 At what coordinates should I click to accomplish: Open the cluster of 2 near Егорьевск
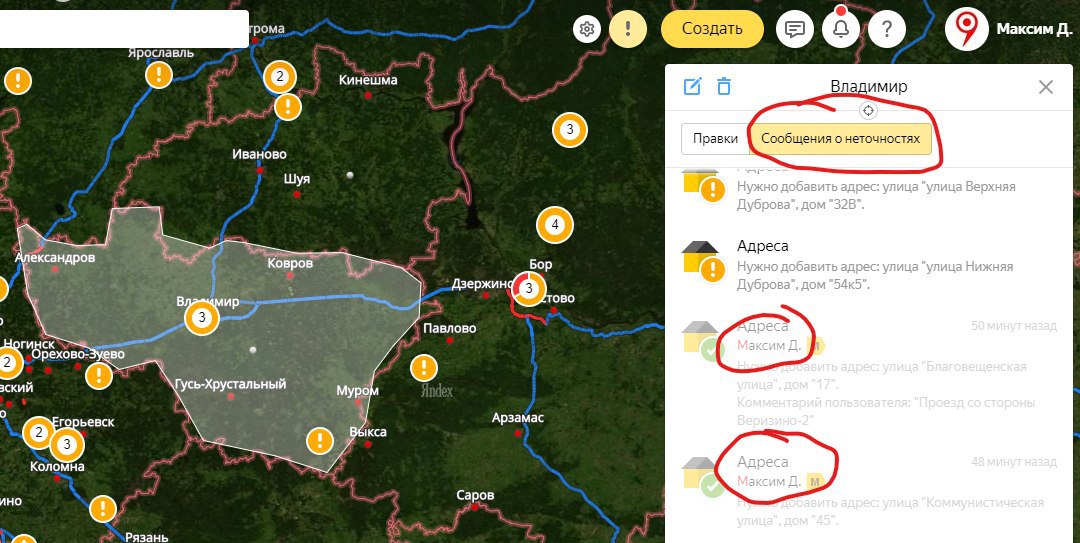(x=39, y=433)
